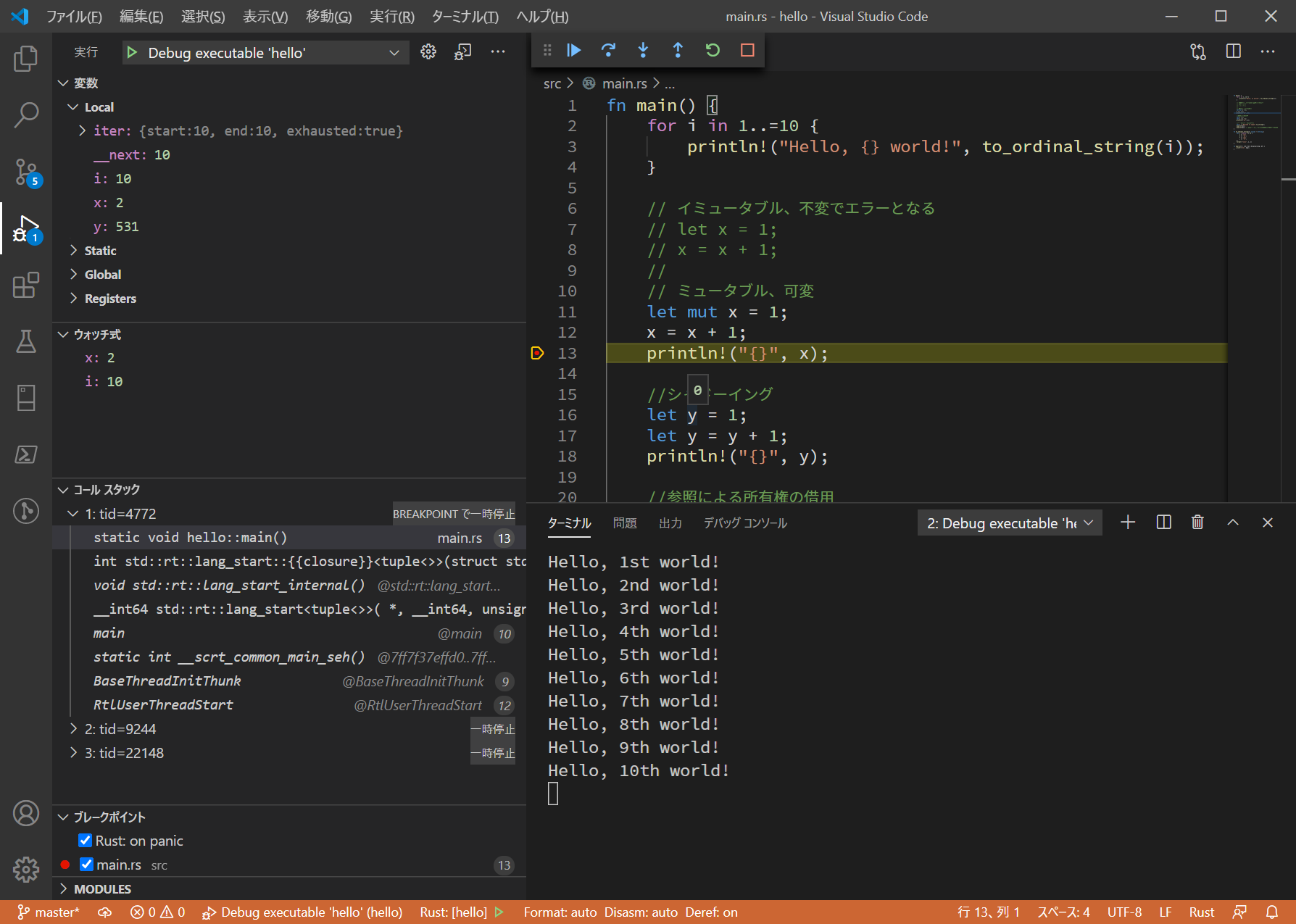Image resolution: width=1296 pixels, height=924 pixels.
Task: Uncheck the 'Rust: on panic' breakpoint
Action: tap(86, 840)
